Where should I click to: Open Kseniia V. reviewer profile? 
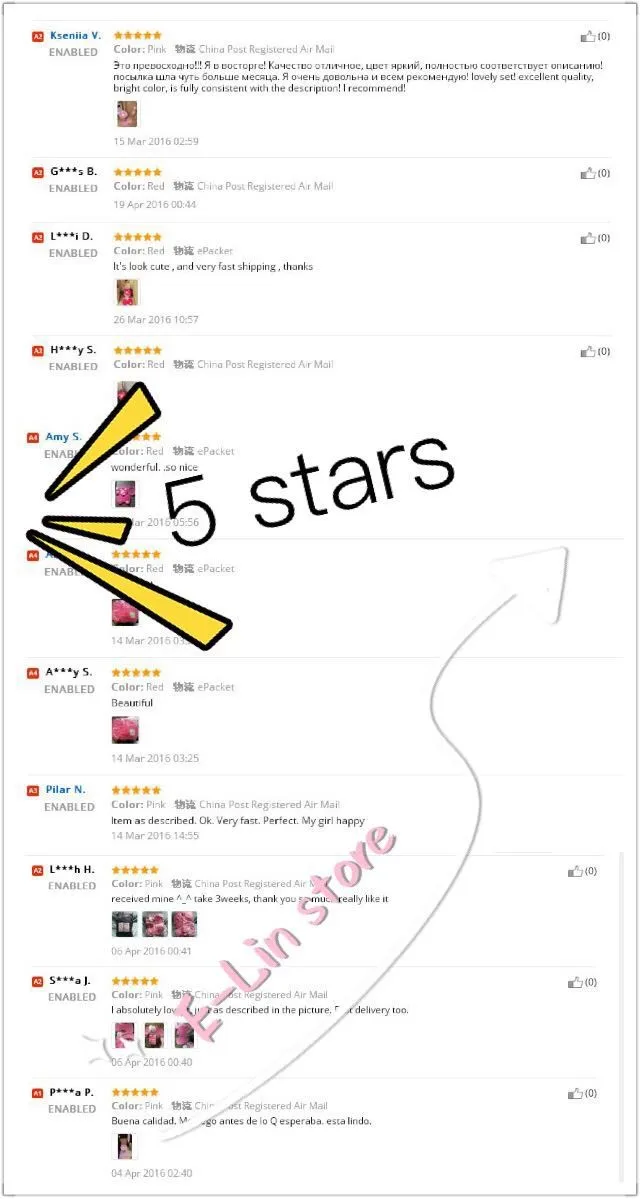75,35
